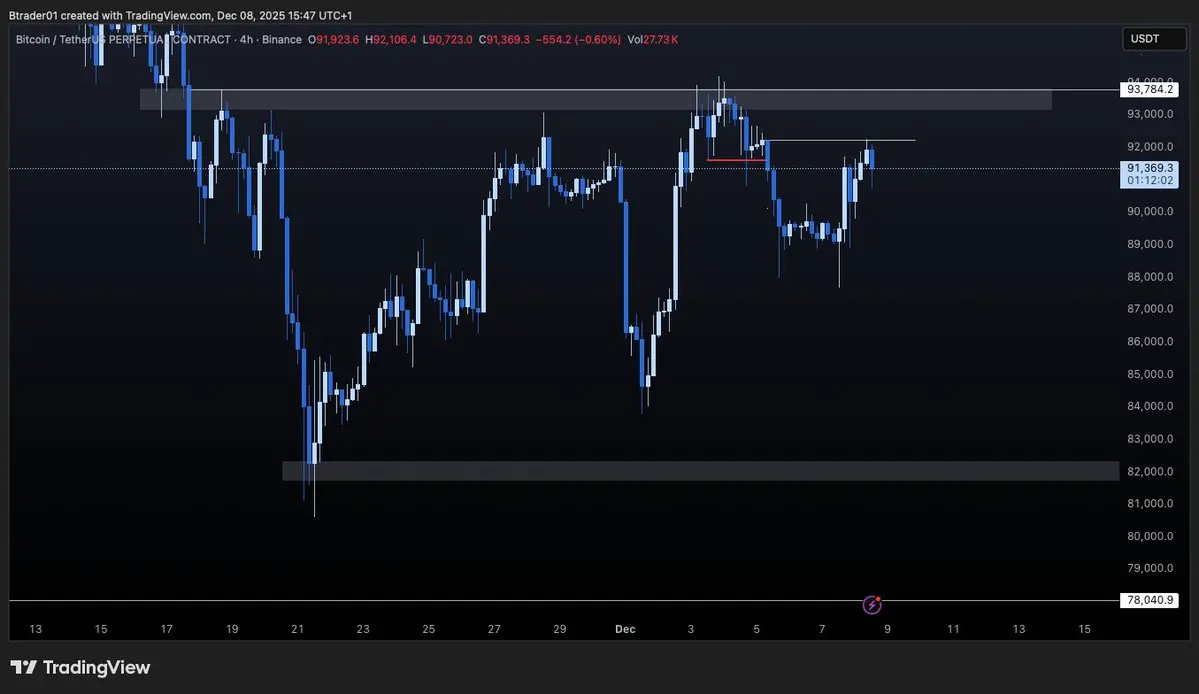Click the 5 date on time axis

[757, 629]
